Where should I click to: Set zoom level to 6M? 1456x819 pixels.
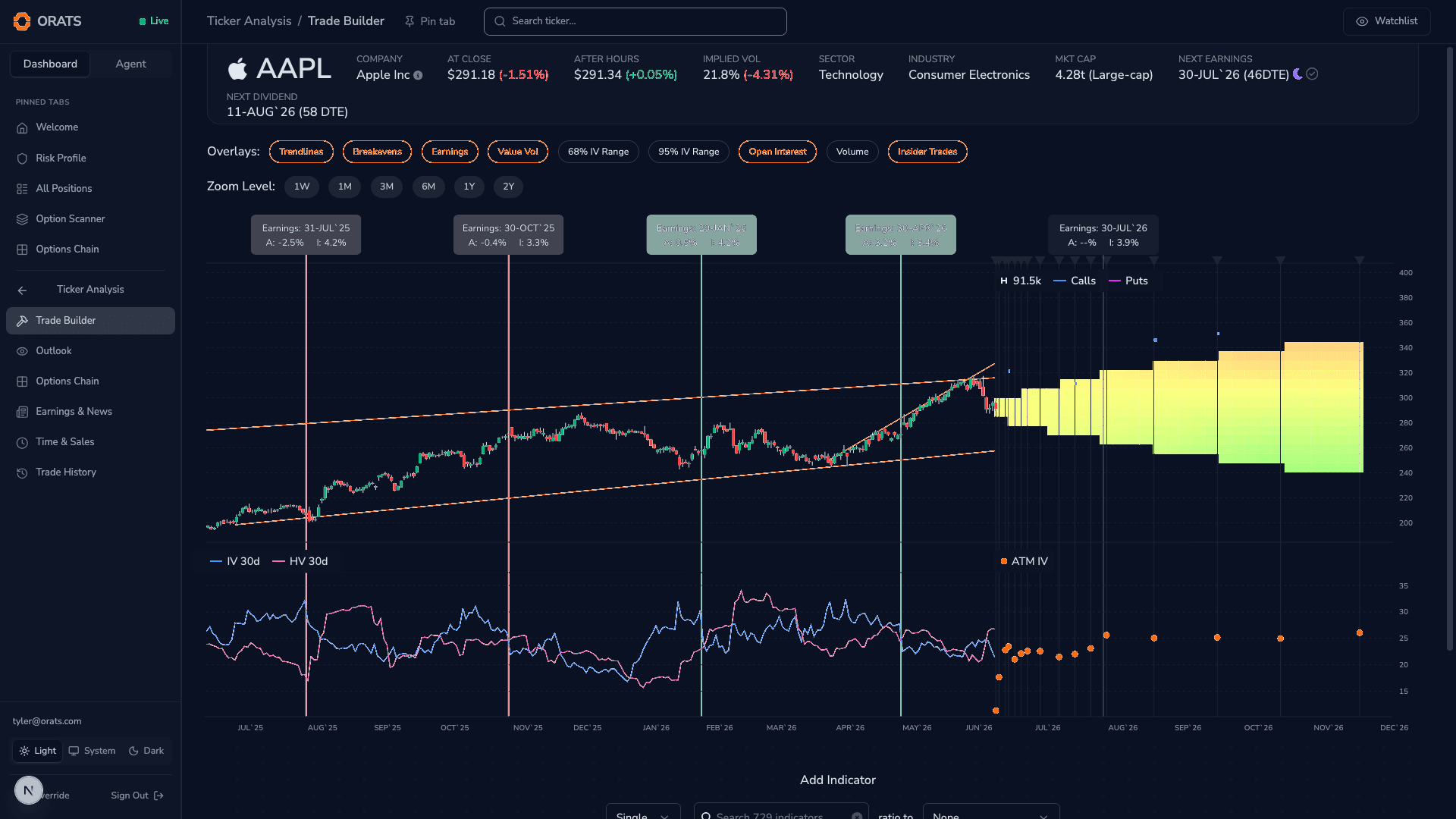pyautogui.click(x=428, y=187)
